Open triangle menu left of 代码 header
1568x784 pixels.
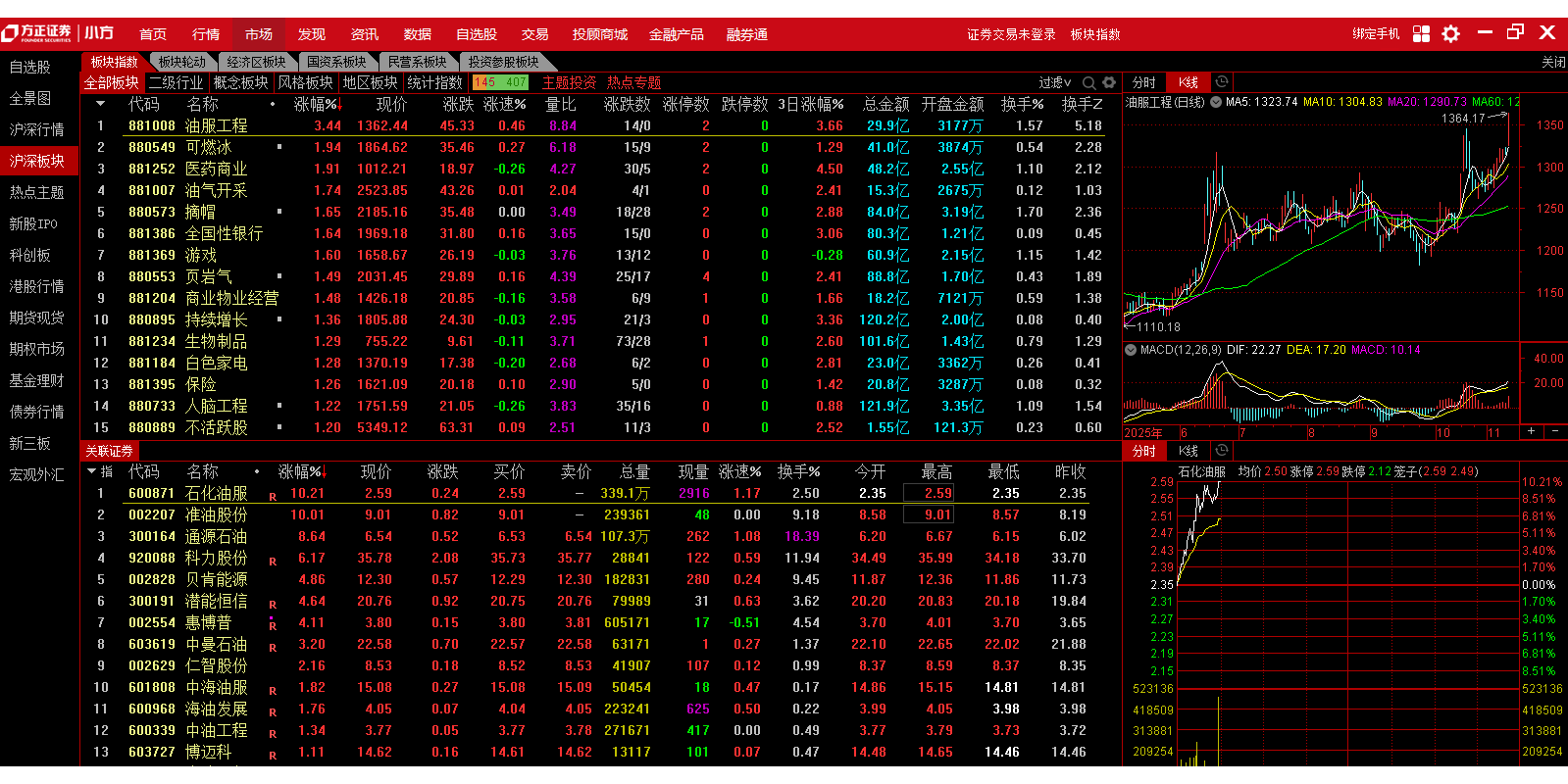[x=100, y=104]
